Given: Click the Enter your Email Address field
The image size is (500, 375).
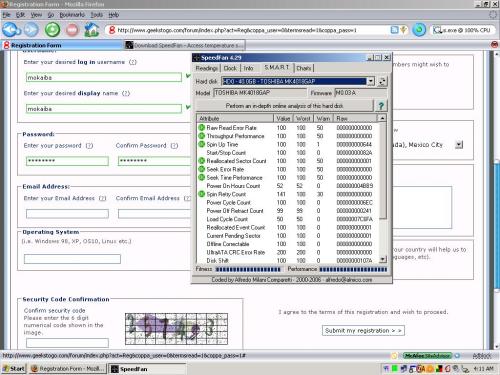Looking at the screenshot, I should click(x=67, y=214).
